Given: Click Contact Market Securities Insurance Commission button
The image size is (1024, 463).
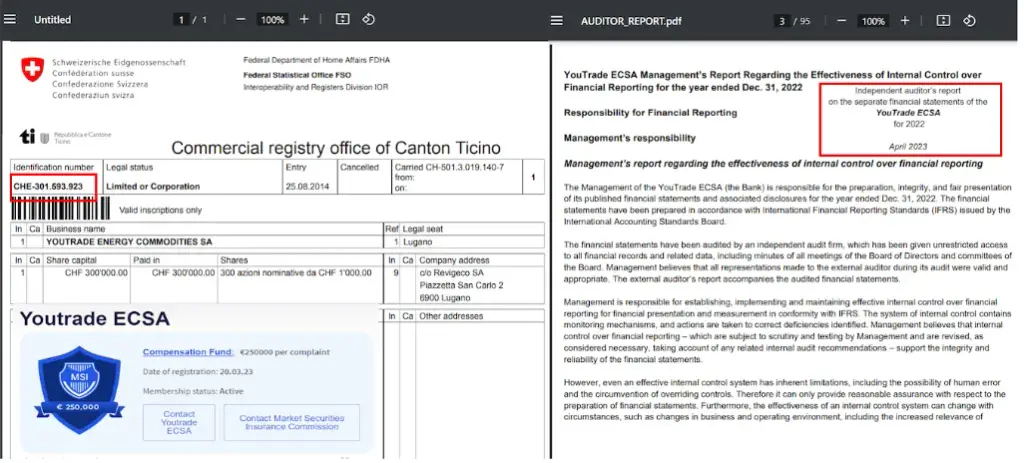Looking at the screenshot, I should [291, 423].
